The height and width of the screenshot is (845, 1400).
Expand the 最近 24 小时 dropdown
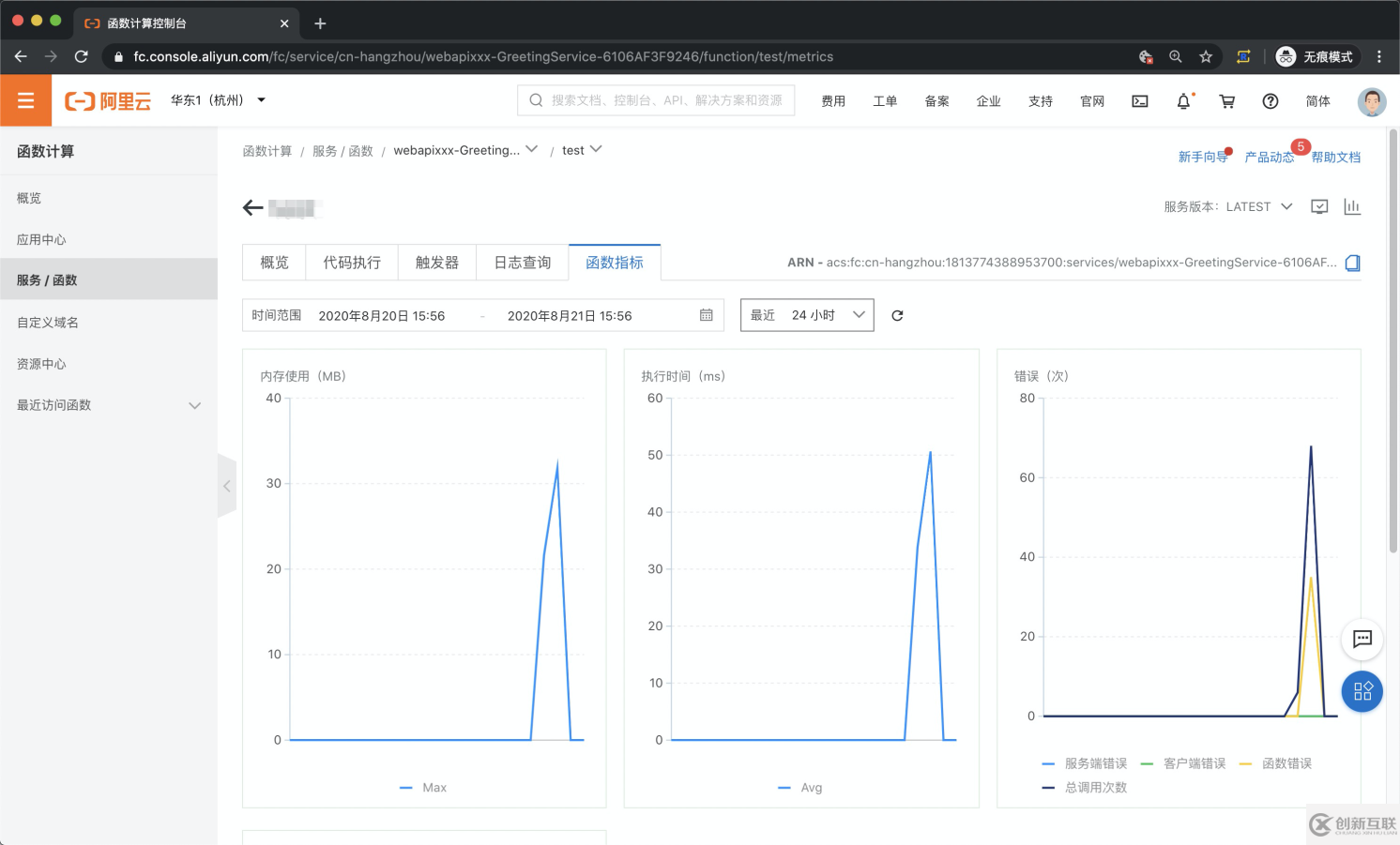tap(807, 315)
